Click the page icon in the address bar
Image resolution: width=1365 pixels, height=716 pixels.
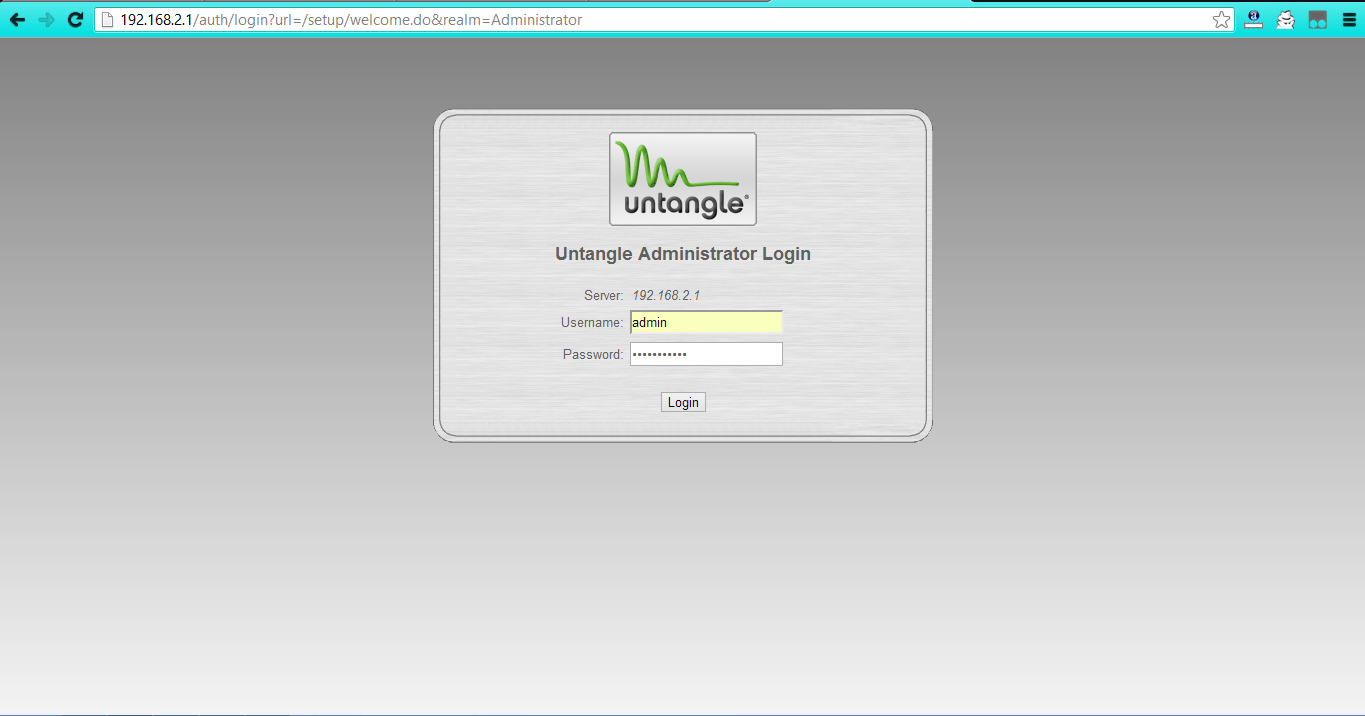point(108,20)
